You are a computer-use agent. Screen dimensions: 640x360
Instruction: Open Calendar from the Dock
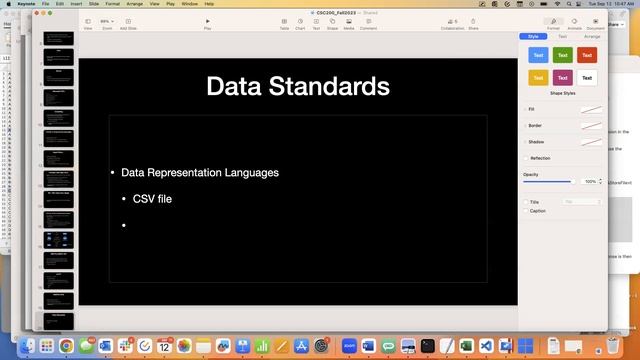(x=164, y=346)
